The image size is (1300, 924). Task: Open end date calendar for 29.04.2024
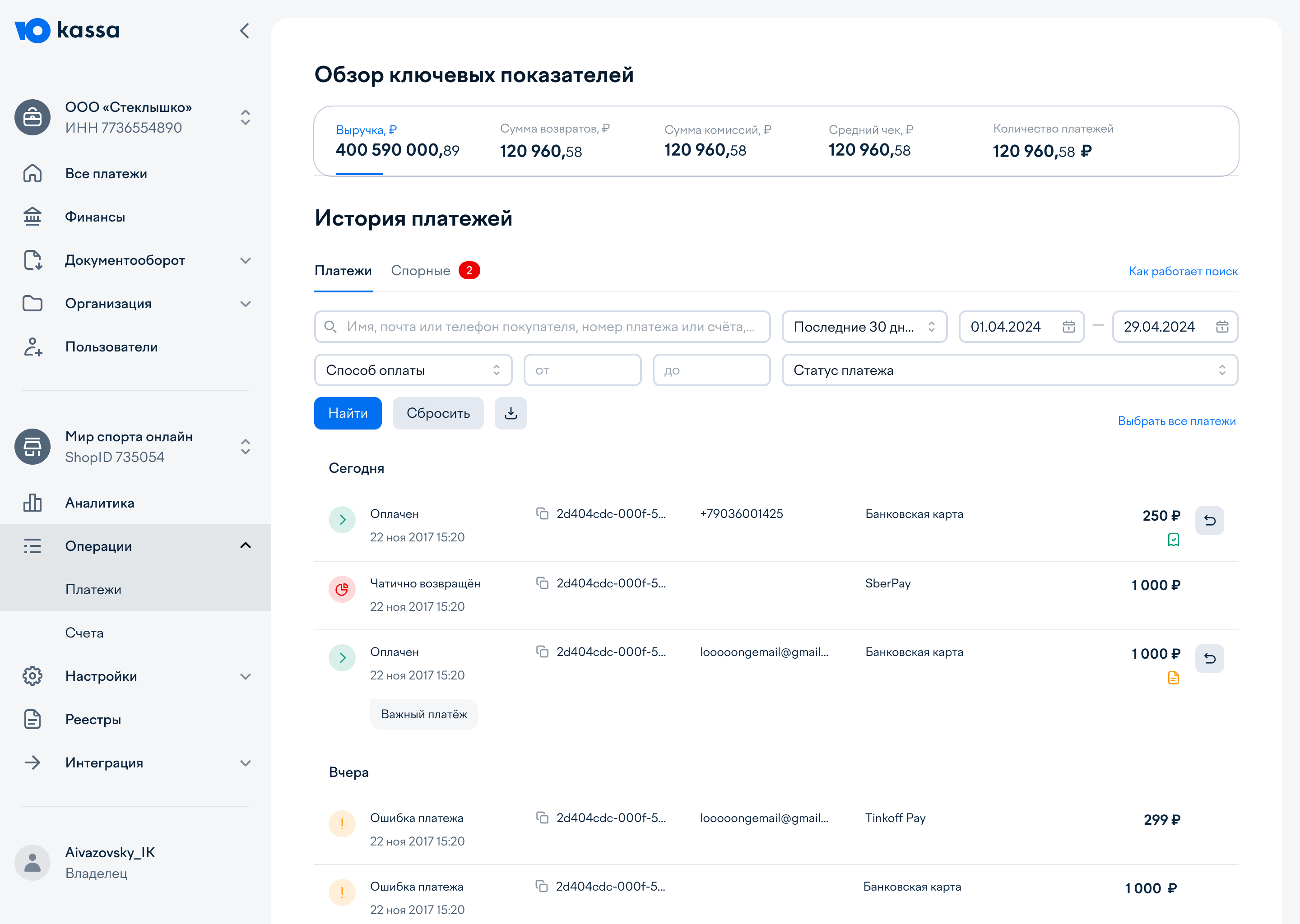1222,327
